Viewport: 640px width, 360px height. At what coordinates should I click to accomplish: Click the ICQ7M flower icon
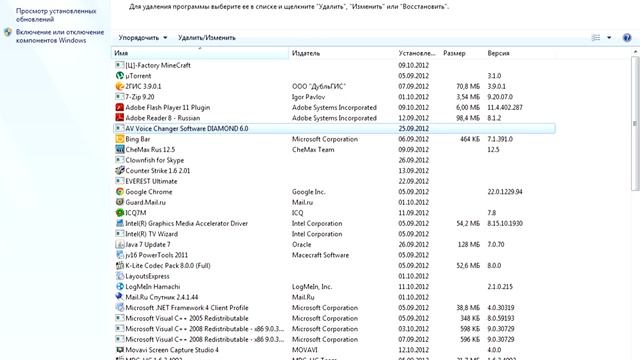120,213
